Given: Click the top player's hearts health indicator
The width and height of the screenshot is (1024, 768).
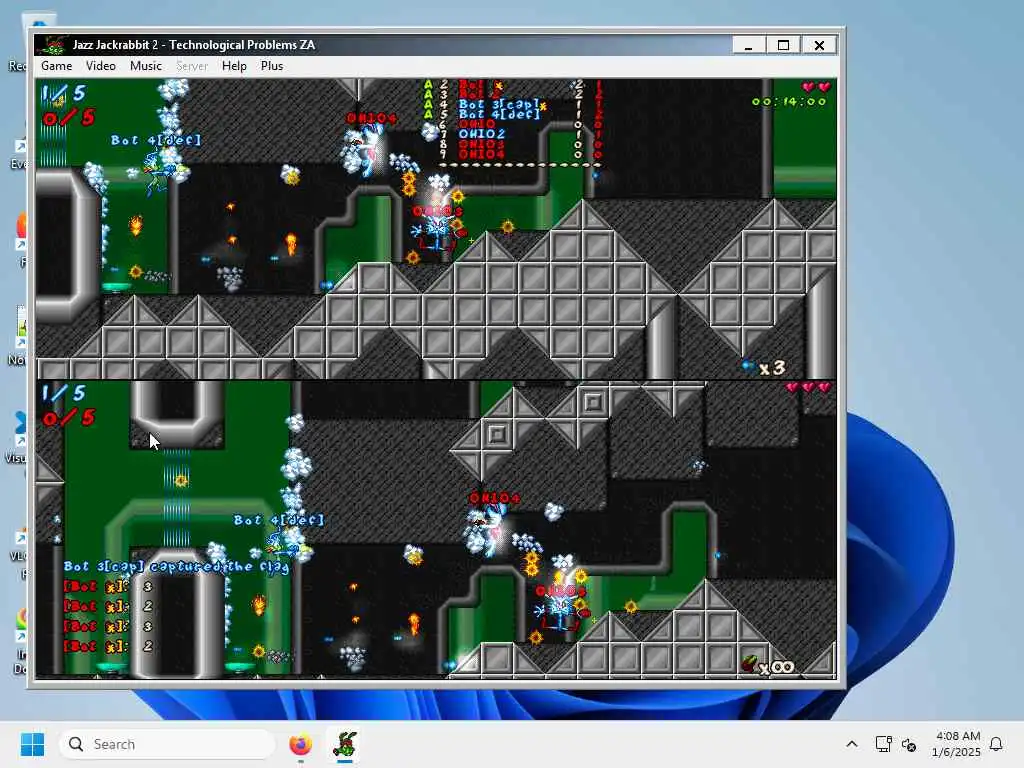Looking at the screenshot, I should coord(816,87).
